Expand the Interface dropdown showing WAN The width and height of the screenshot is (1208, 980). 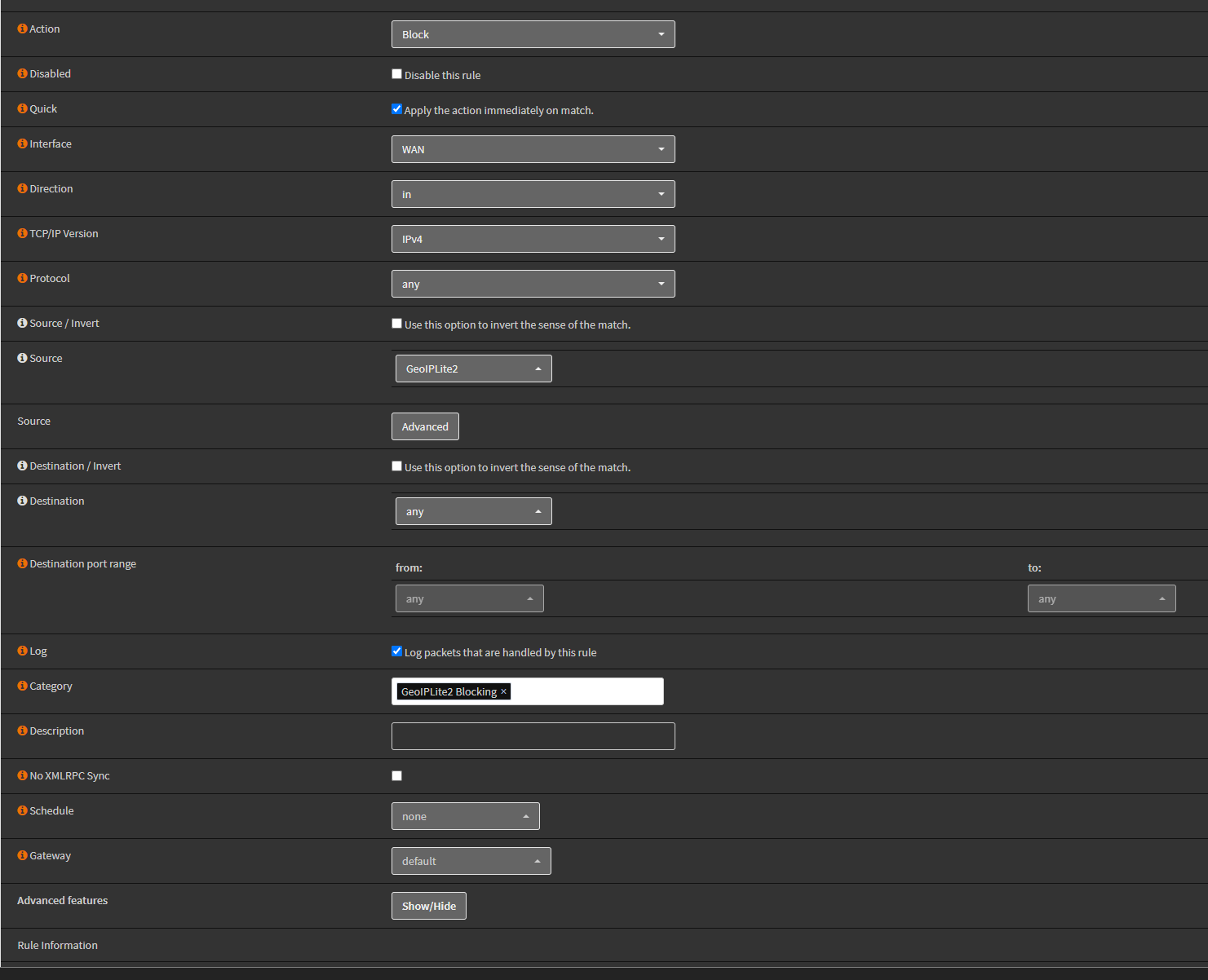533,149
